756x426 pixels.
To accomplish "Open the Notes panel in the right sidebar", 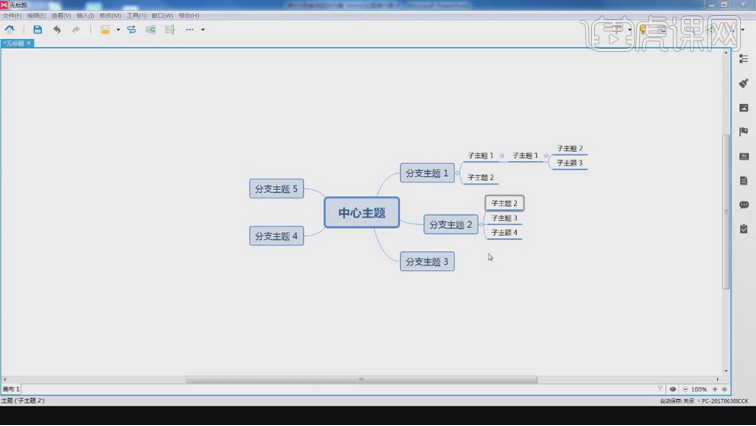I will click(x=743, y=181).
